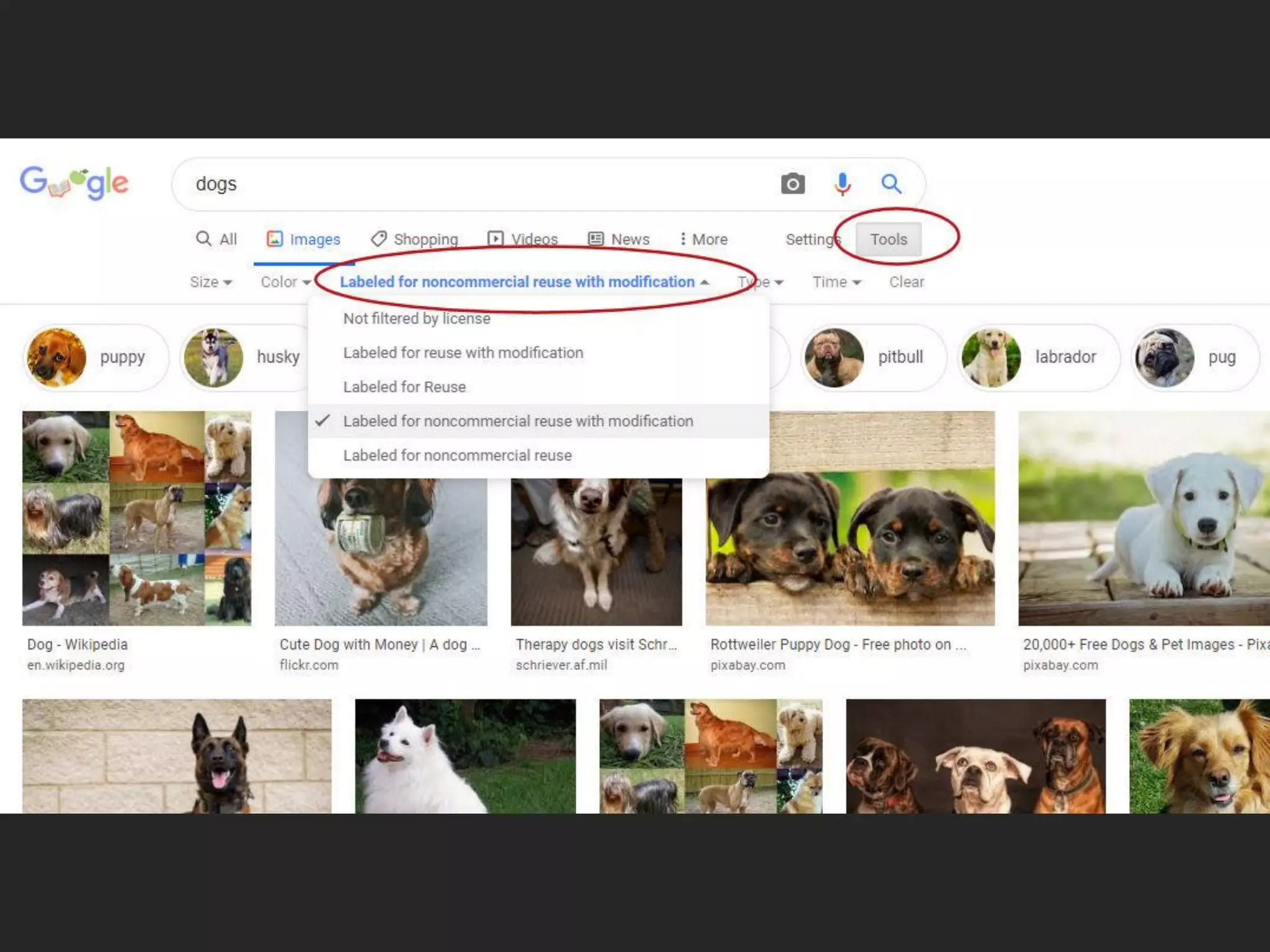
Task: Click the camera search-by-image icon
Action: tap(793, 184)
